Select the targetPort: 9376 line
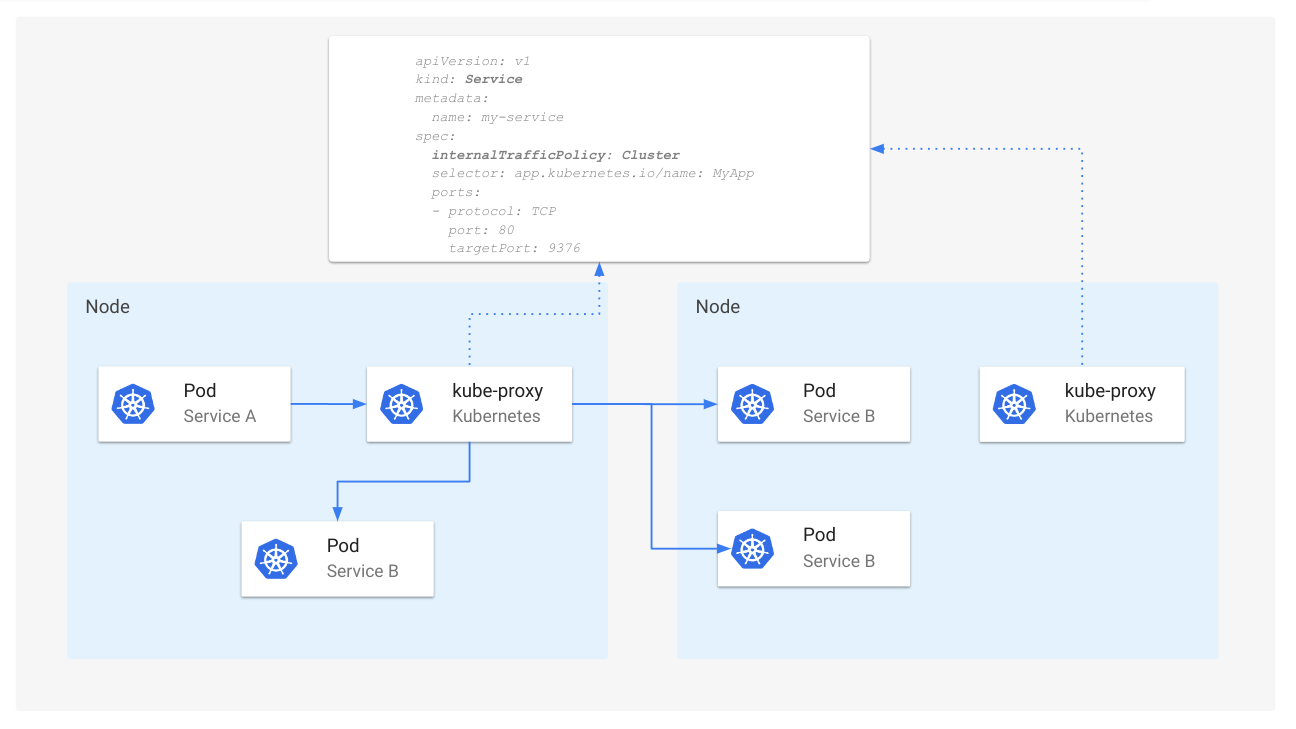 coord(513,248)
